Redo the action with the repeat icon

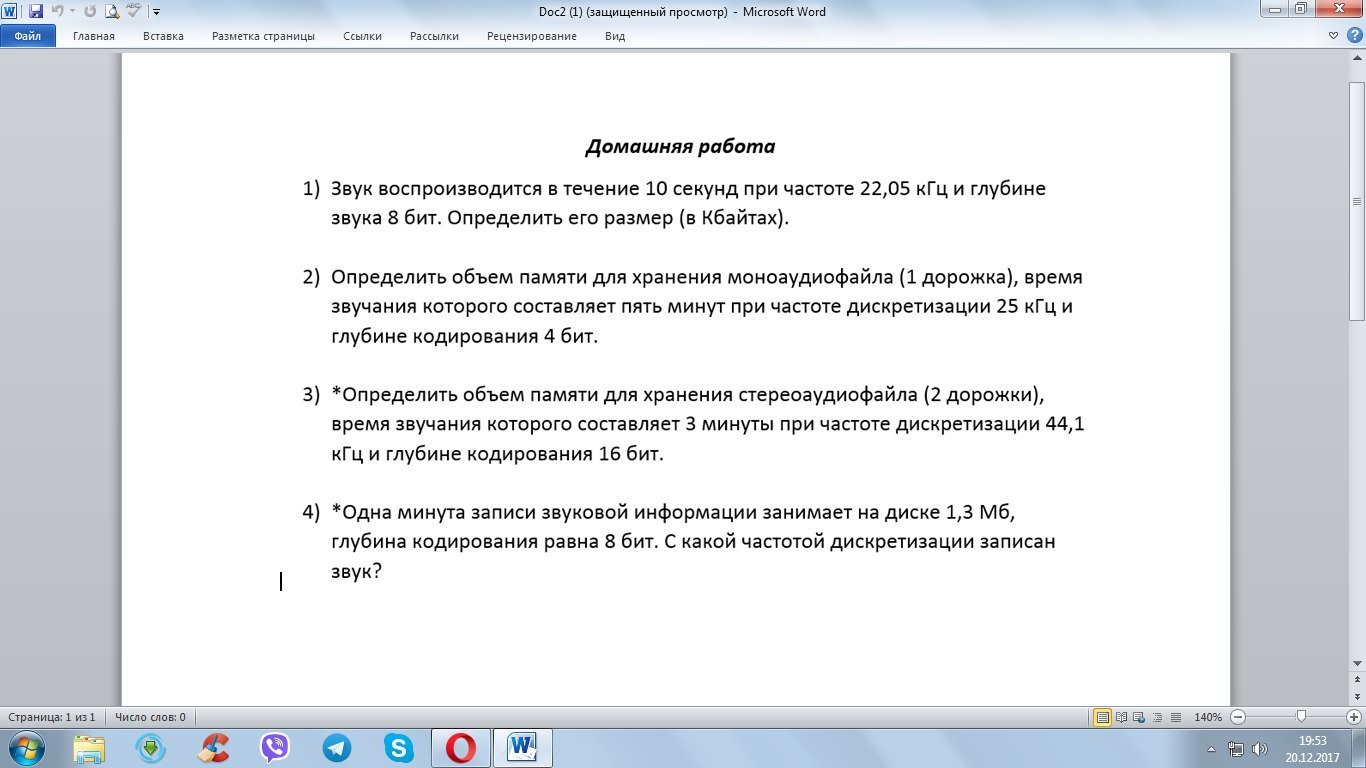coord(90,12)
